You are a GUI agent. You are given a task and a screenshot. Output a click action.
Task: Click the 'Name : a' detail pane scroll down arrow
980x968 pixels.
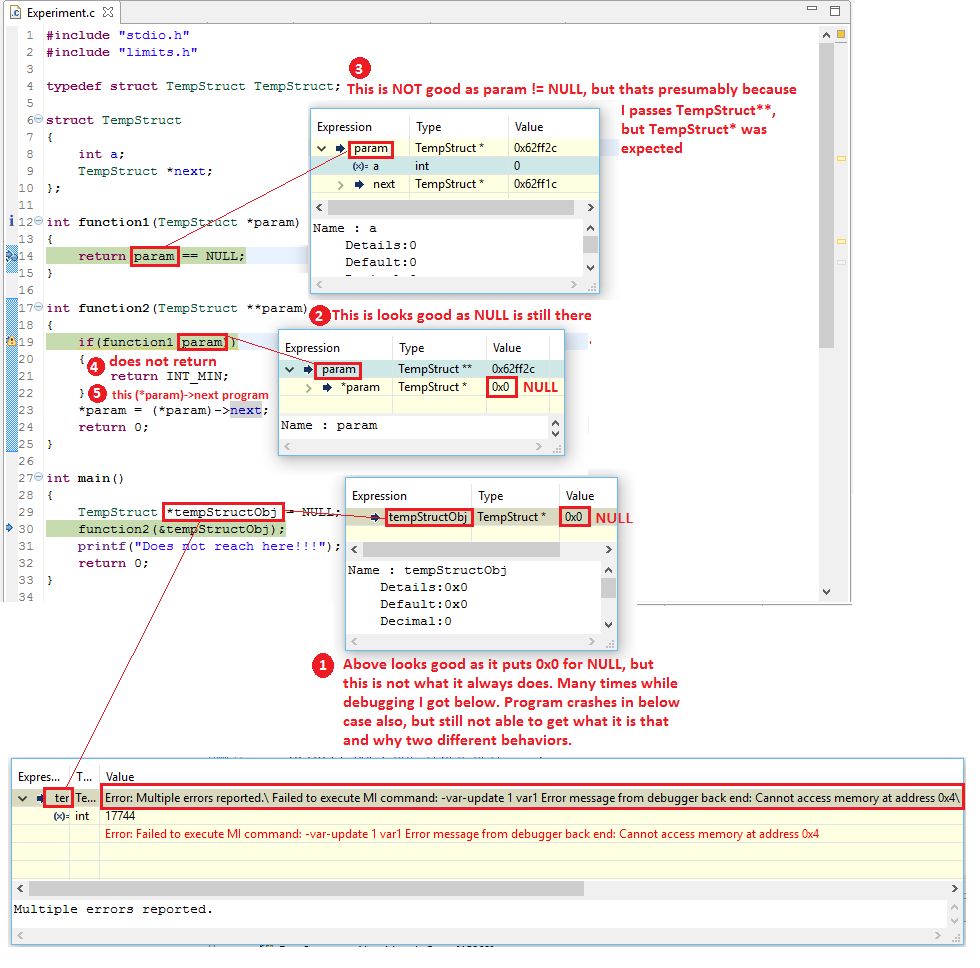(590, 267)
